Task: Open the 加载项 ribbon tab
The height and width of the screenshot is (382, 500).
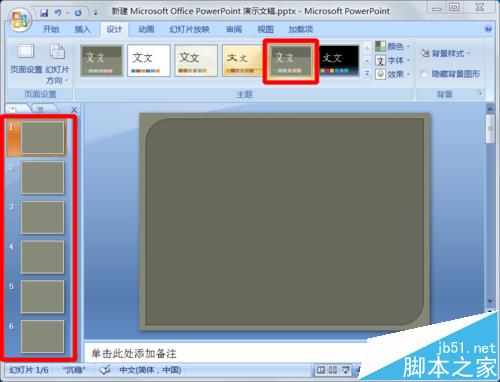Action: 300,29
